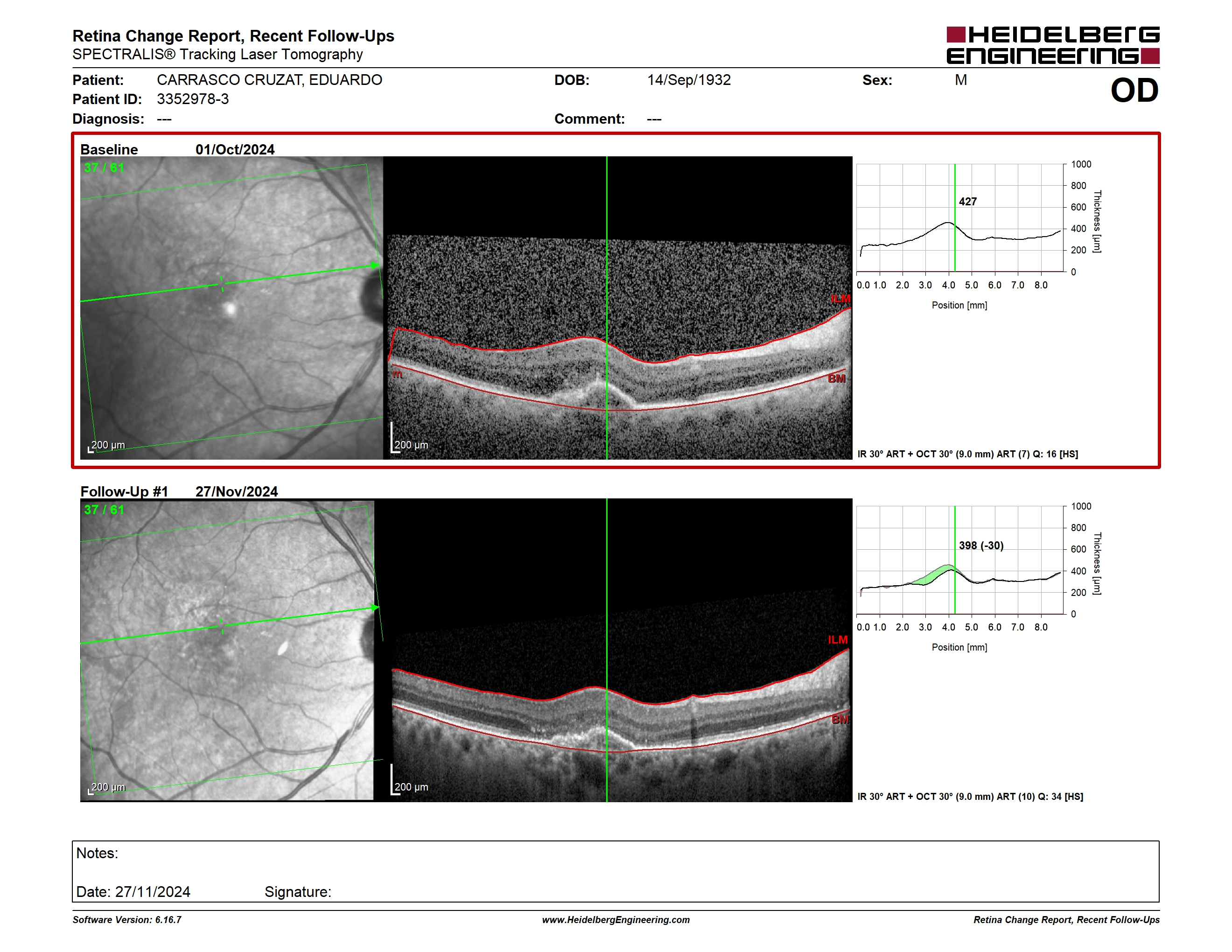The width and height of the screenshot is (1232, 952).
Task: Click Software Version: 6.16.7 footer text
Action: point(127,920)
